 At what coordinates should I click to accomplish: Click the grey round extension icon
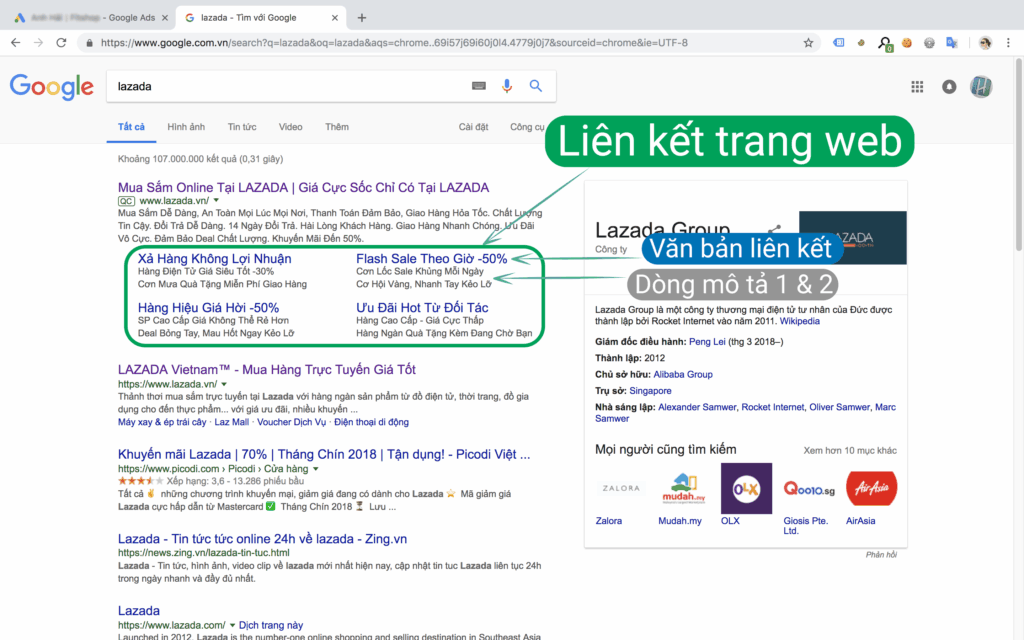tap(929, 42)
